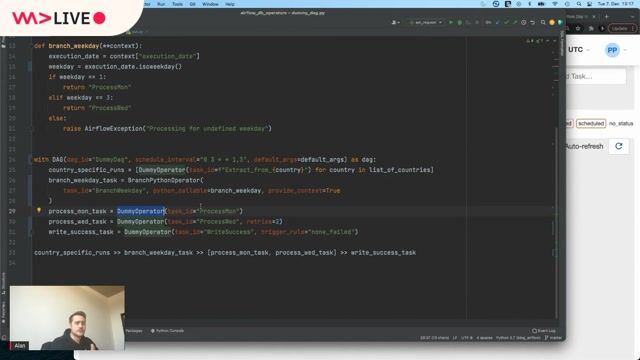Click the Airflow refresh button icon

619,146
